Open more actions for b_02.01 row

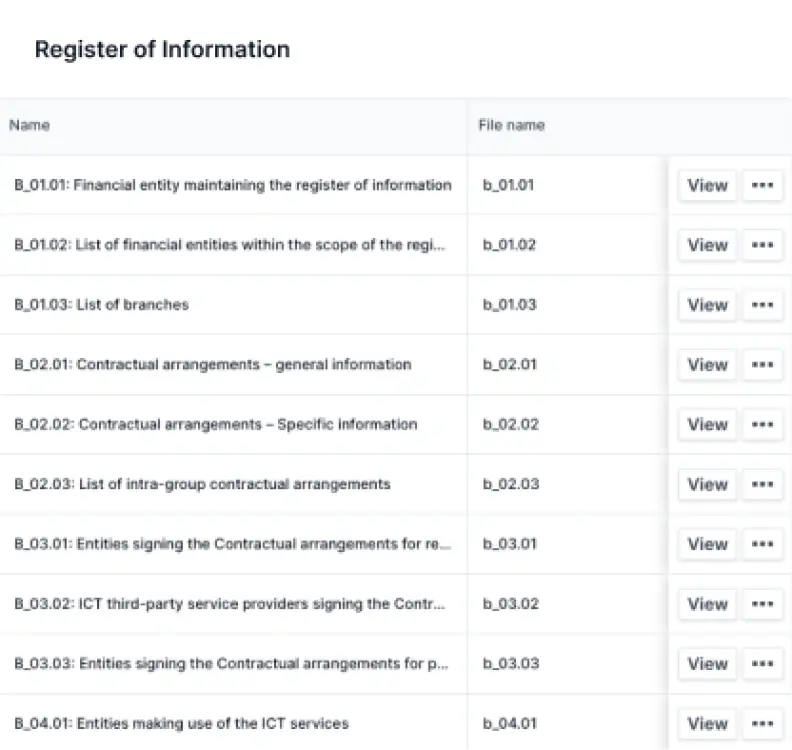(x=762, y=365)
